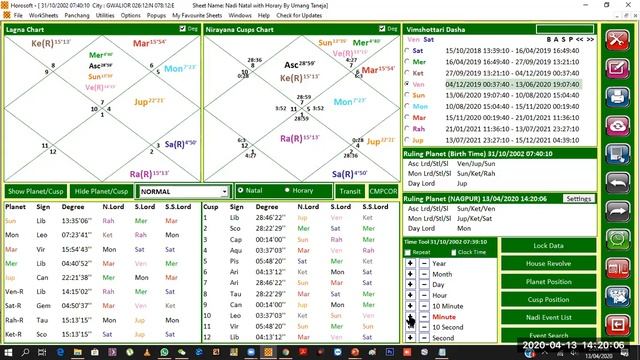Click the back arrow sidebar icon

(617, 183)
